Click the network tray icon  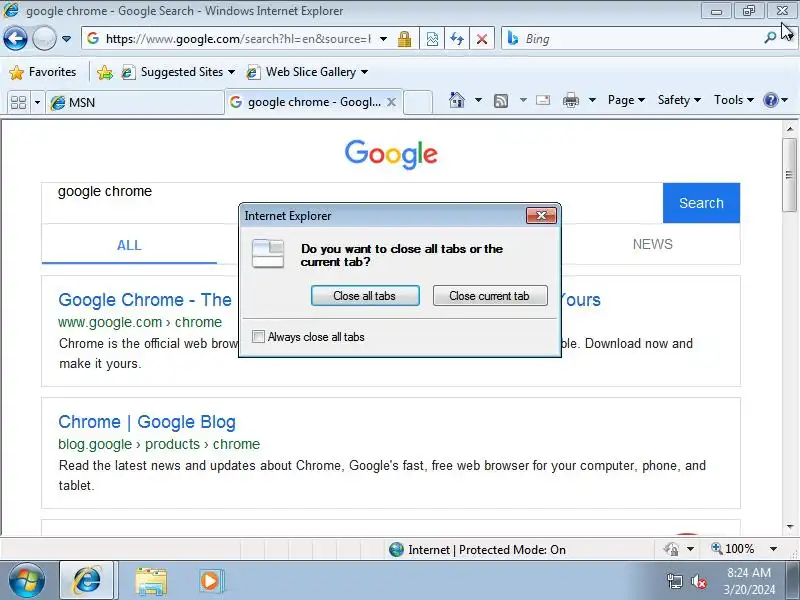coord(674,582)
